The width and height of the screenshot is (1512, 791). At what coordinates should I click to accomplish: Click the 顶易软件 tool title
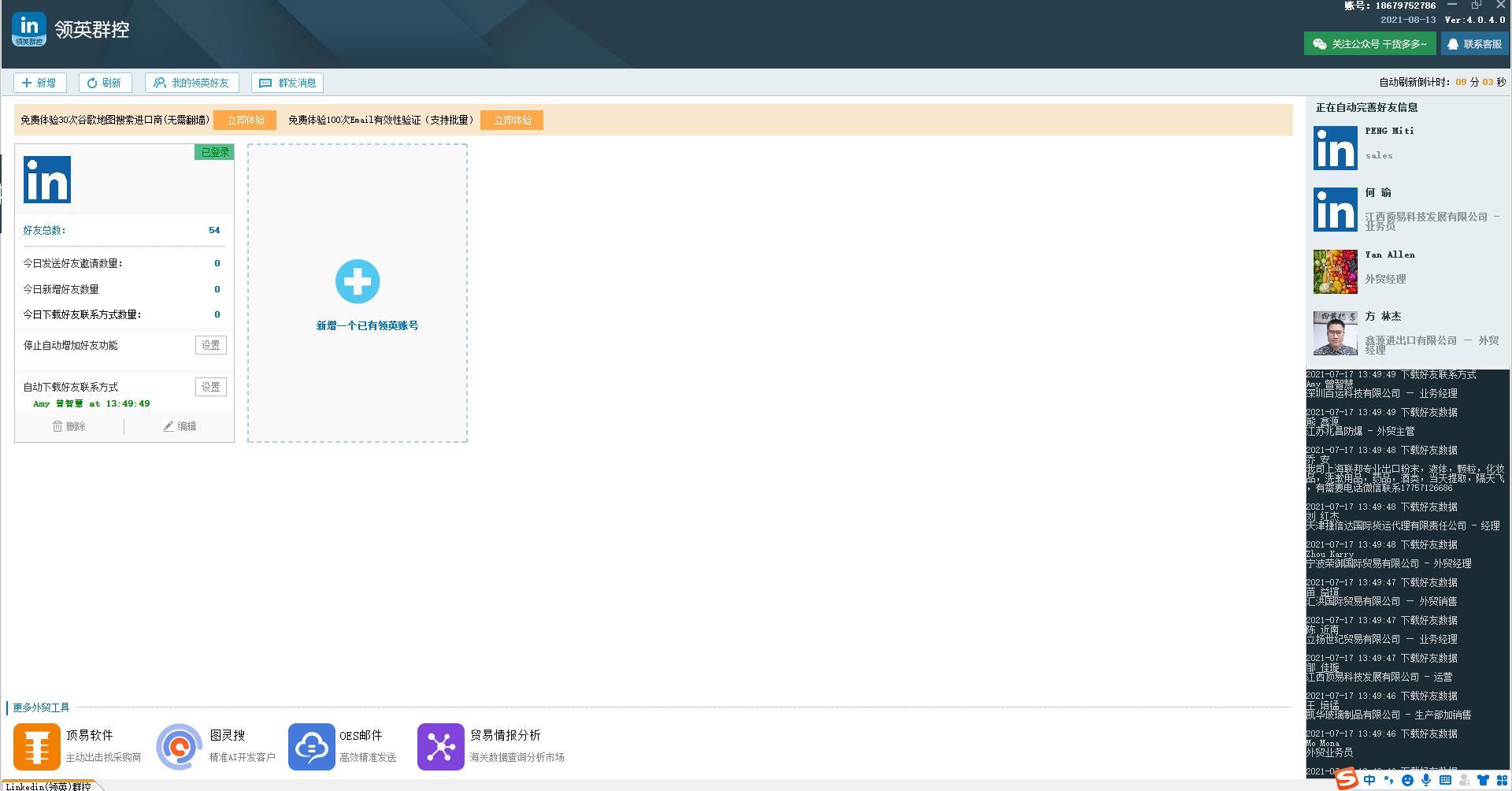89,735
